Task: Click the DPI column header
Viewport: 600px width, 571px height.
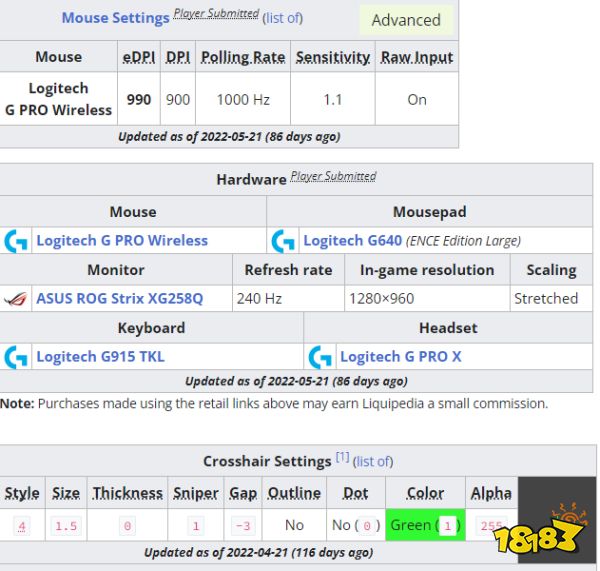Action: pos(178,57)
